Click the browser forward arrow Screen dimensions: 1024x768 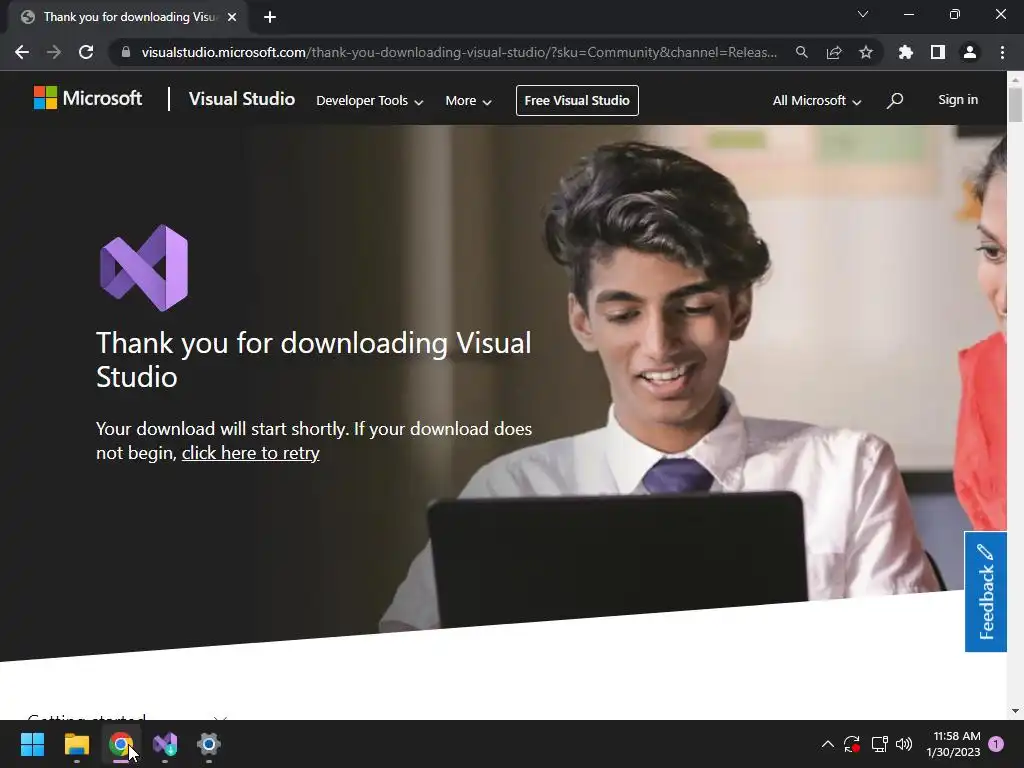pos(54,52)
